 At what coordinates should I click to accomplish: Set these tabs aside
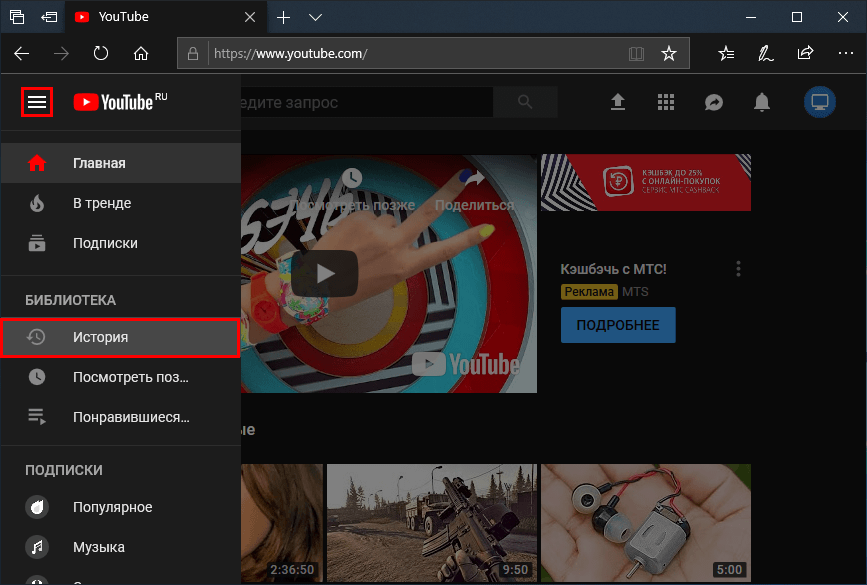tap(49, 17)
